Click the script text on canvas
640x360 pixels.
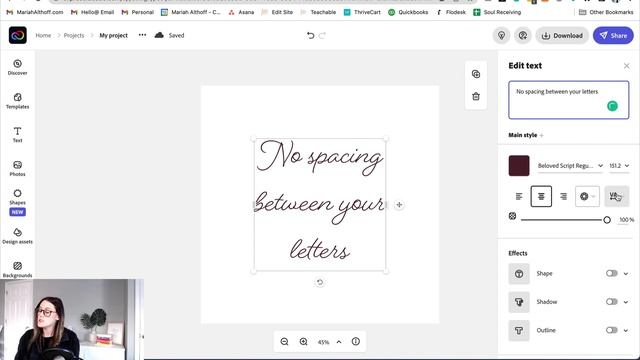pyautogui.click(x=320, y=204)
